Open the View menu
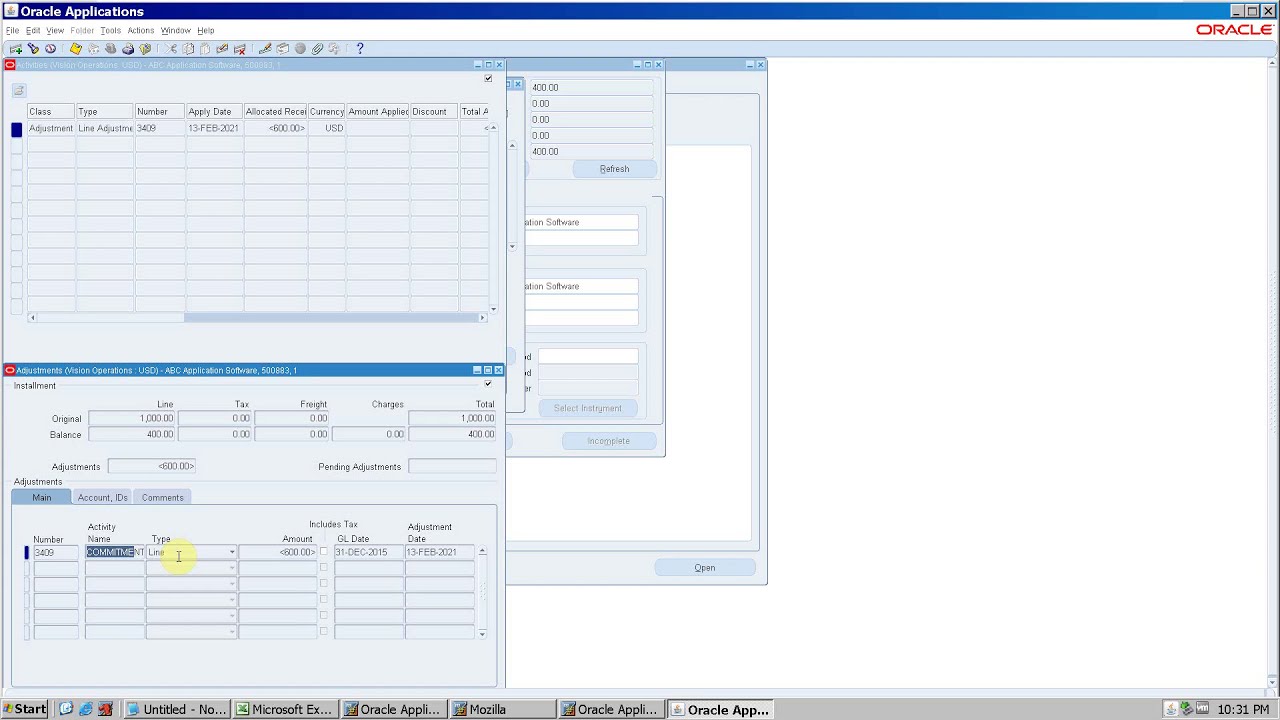Image resolution: width=1280 pixels, height=720 pixels. tap(55, 30)
